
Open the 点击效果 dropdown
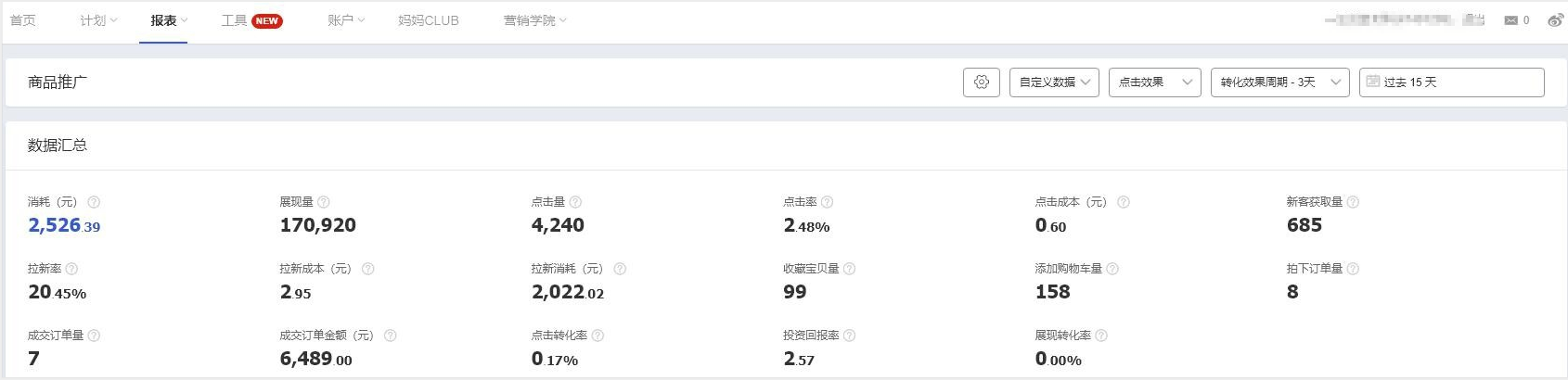tap(1155, 82)
